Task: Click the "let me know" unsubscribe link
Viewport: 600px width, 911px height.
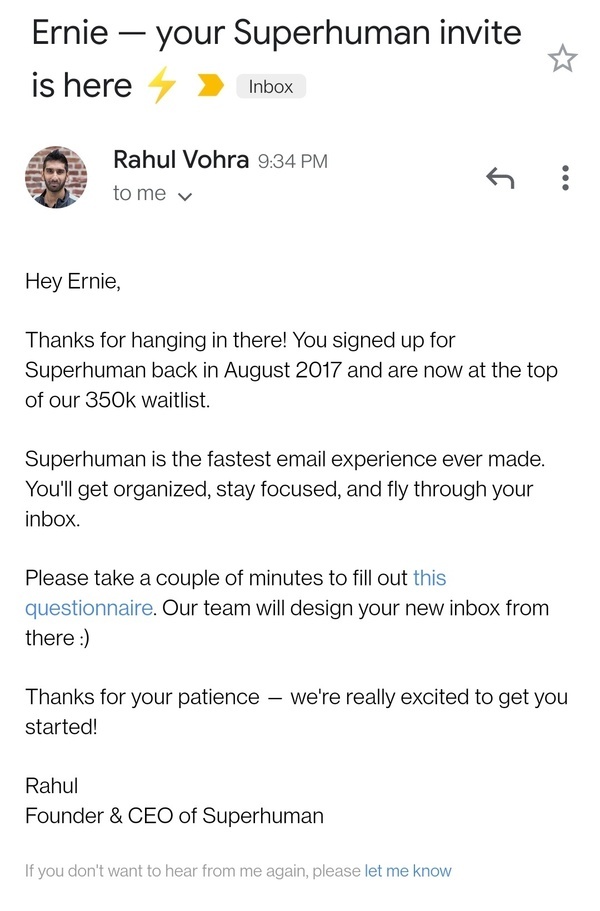Action: pyautogui.click(x=408, y=871)
